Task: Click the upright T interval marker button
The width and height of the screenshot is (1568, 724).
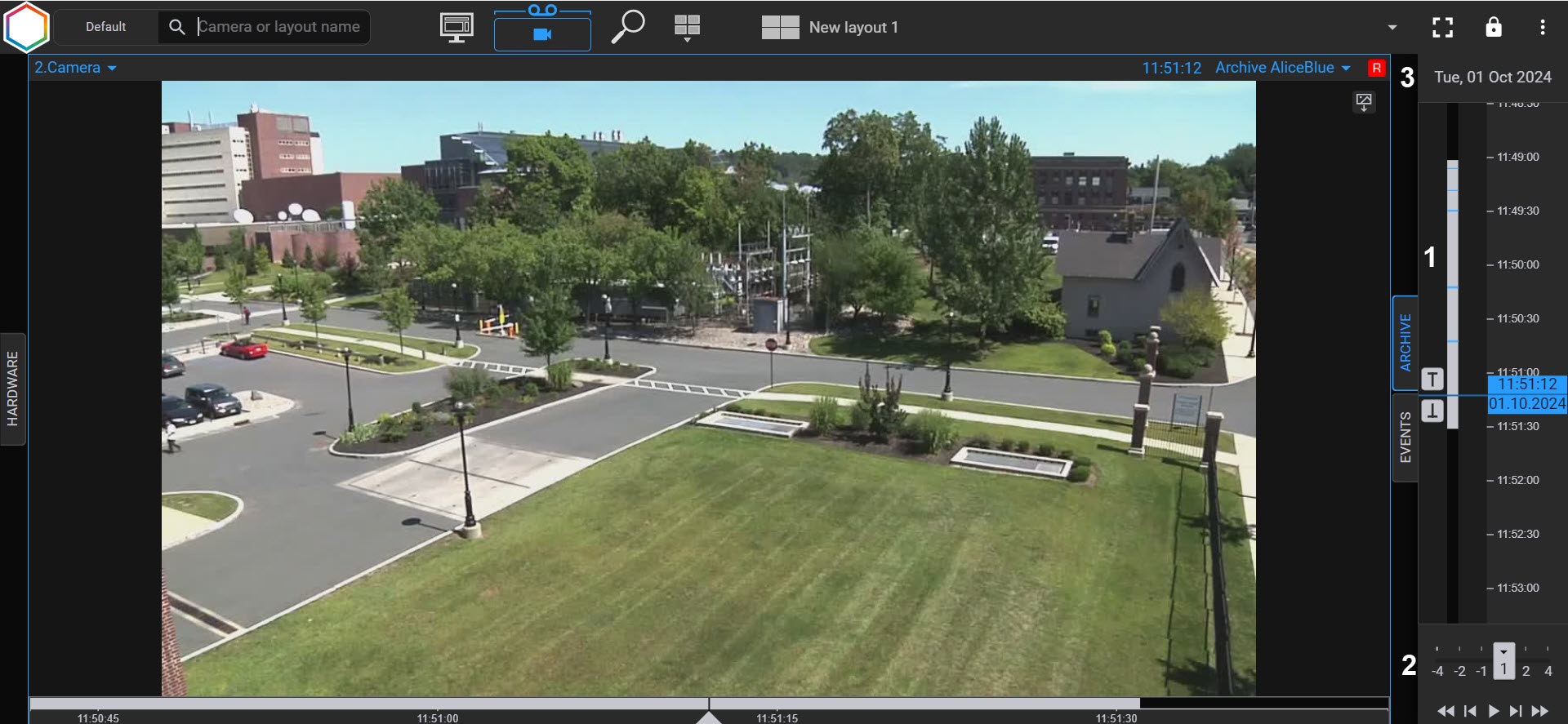Action: [x=1432, y=380]
